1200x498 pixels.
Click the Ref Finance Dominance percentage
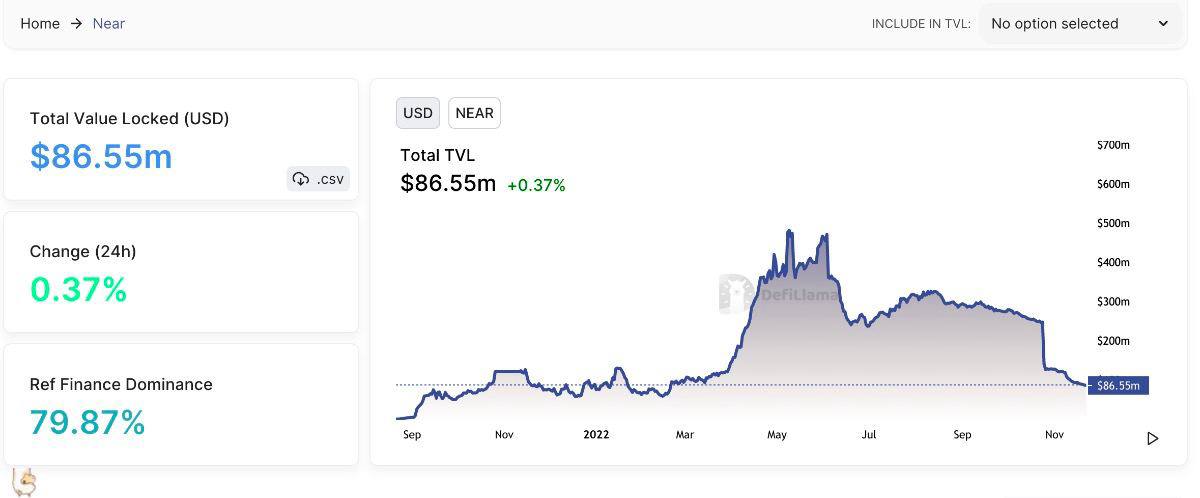click(87, 422)
